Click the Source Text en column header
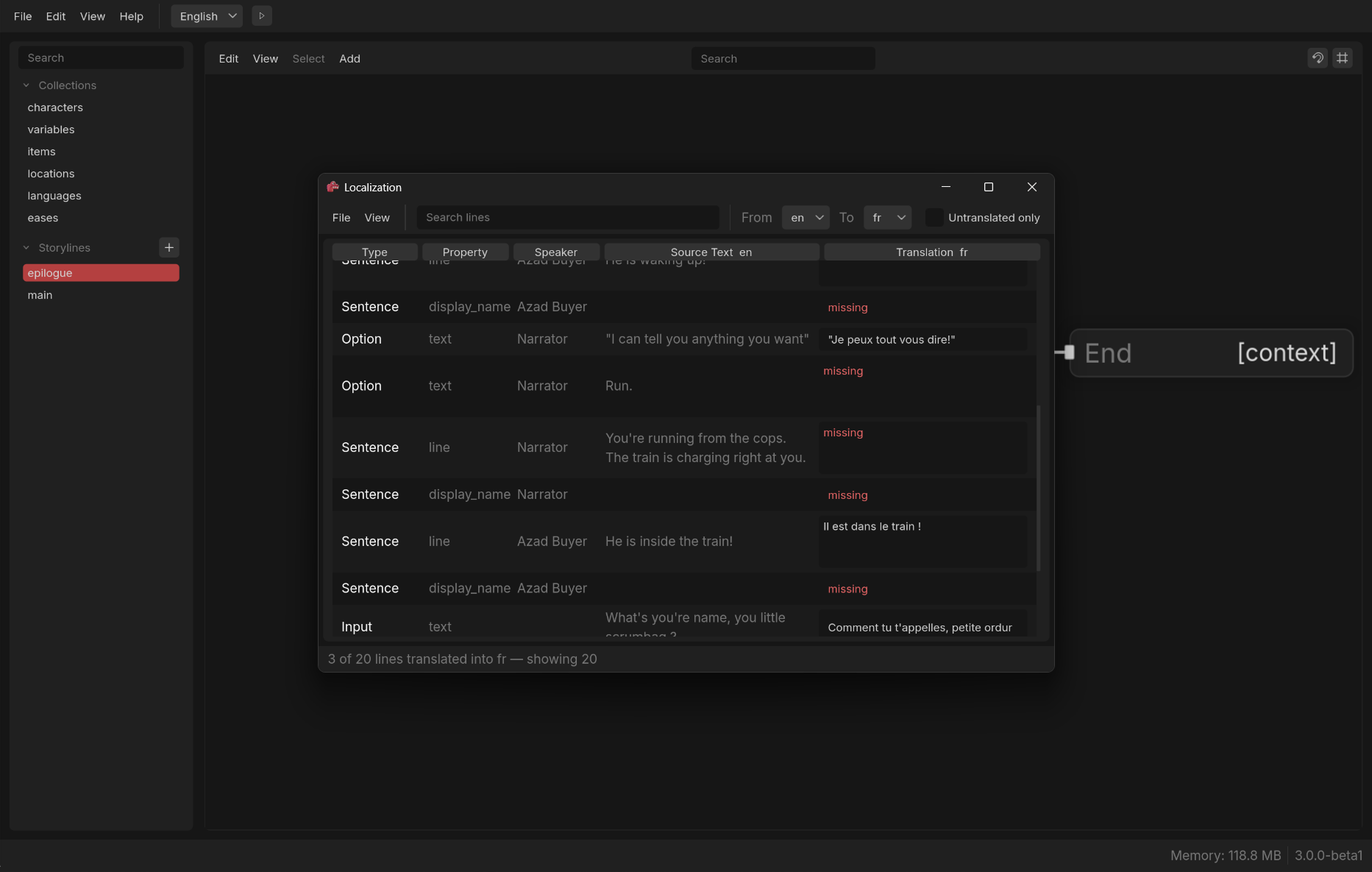 click(711, 252)
